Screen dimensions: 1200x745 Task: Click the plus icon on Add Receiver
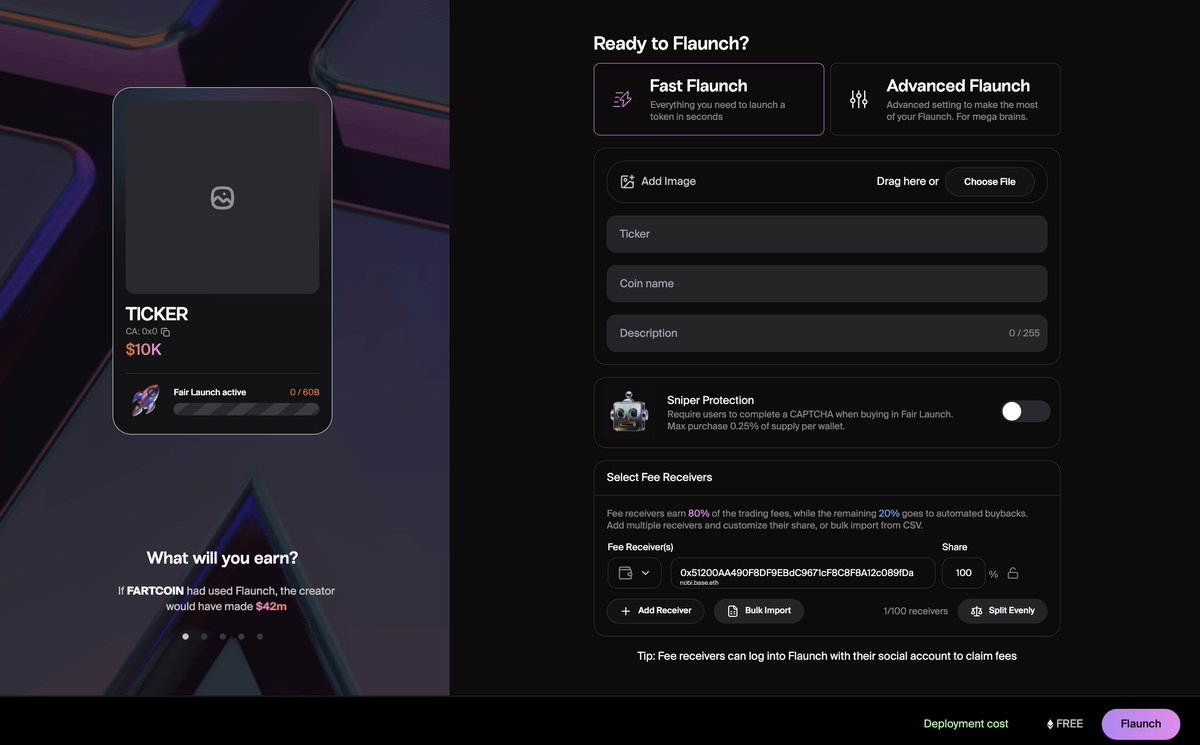tap(626, 611)
